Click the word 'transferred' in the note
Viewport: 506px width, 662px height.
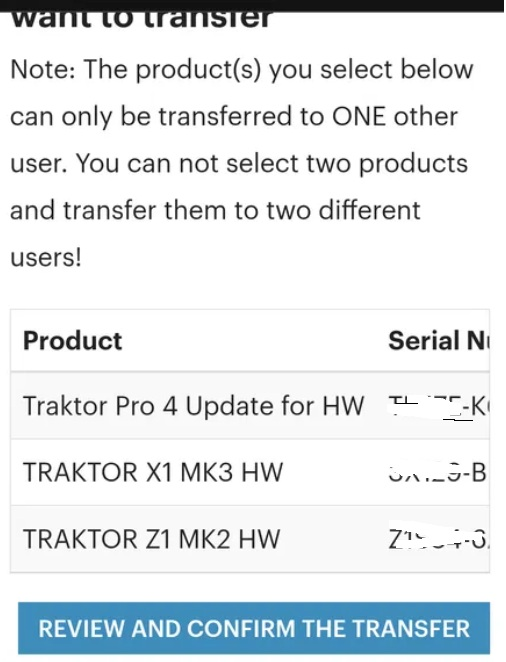(225, 116)
